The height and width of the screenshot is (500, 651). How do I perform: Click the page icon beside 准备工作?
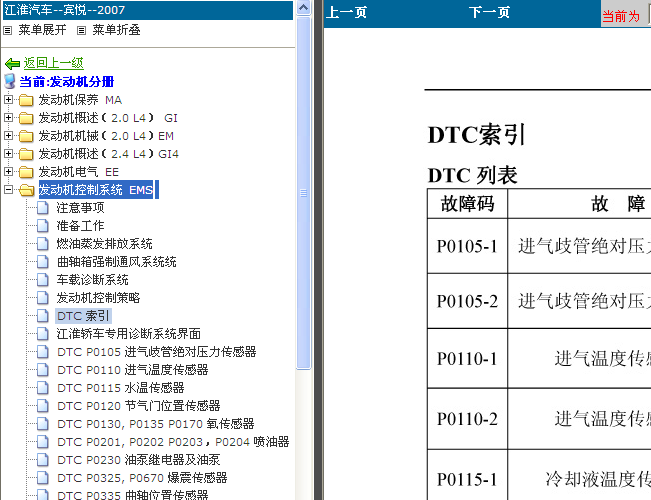(x=42, y=225)
